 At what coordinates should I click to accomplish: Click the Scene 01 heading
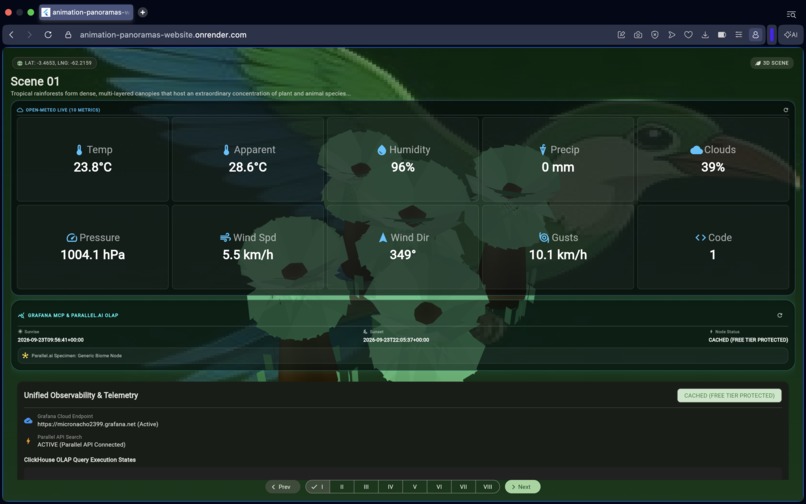pyautogui.click(x=35, y=81)
